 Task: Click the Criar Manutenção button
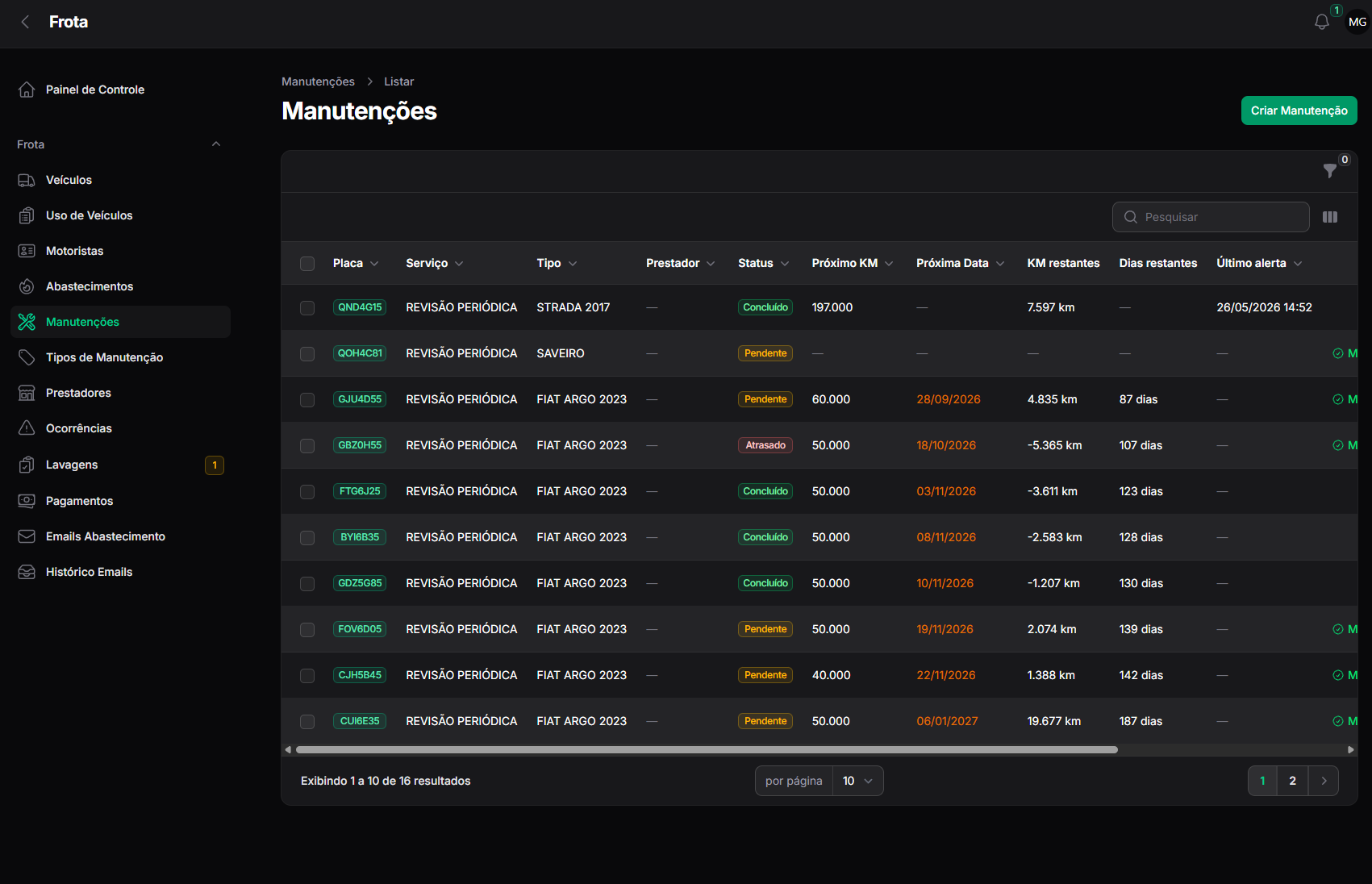point(1299,110)
